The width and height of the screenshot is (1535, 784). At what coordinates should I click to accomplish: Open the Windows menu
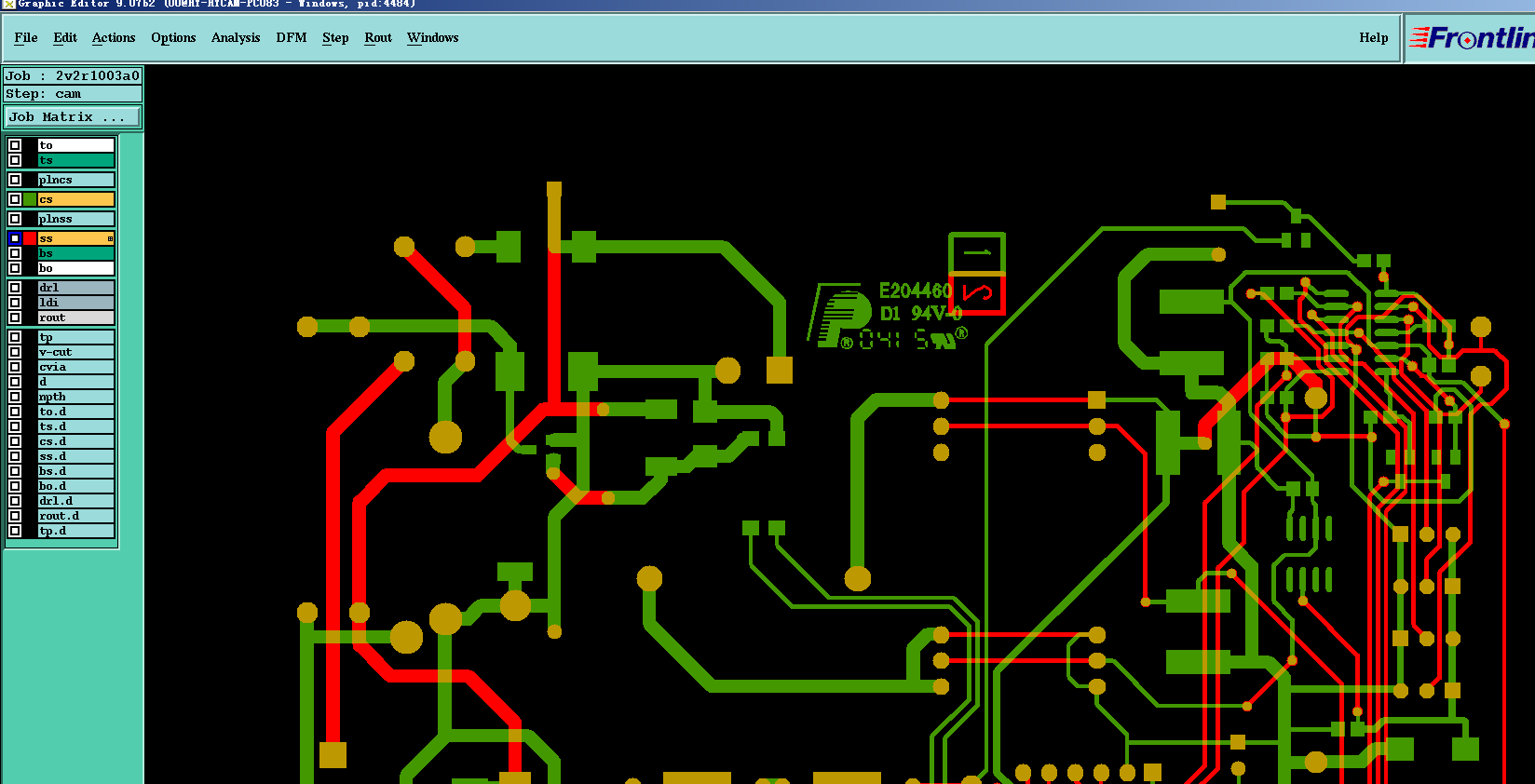point(433,37)
